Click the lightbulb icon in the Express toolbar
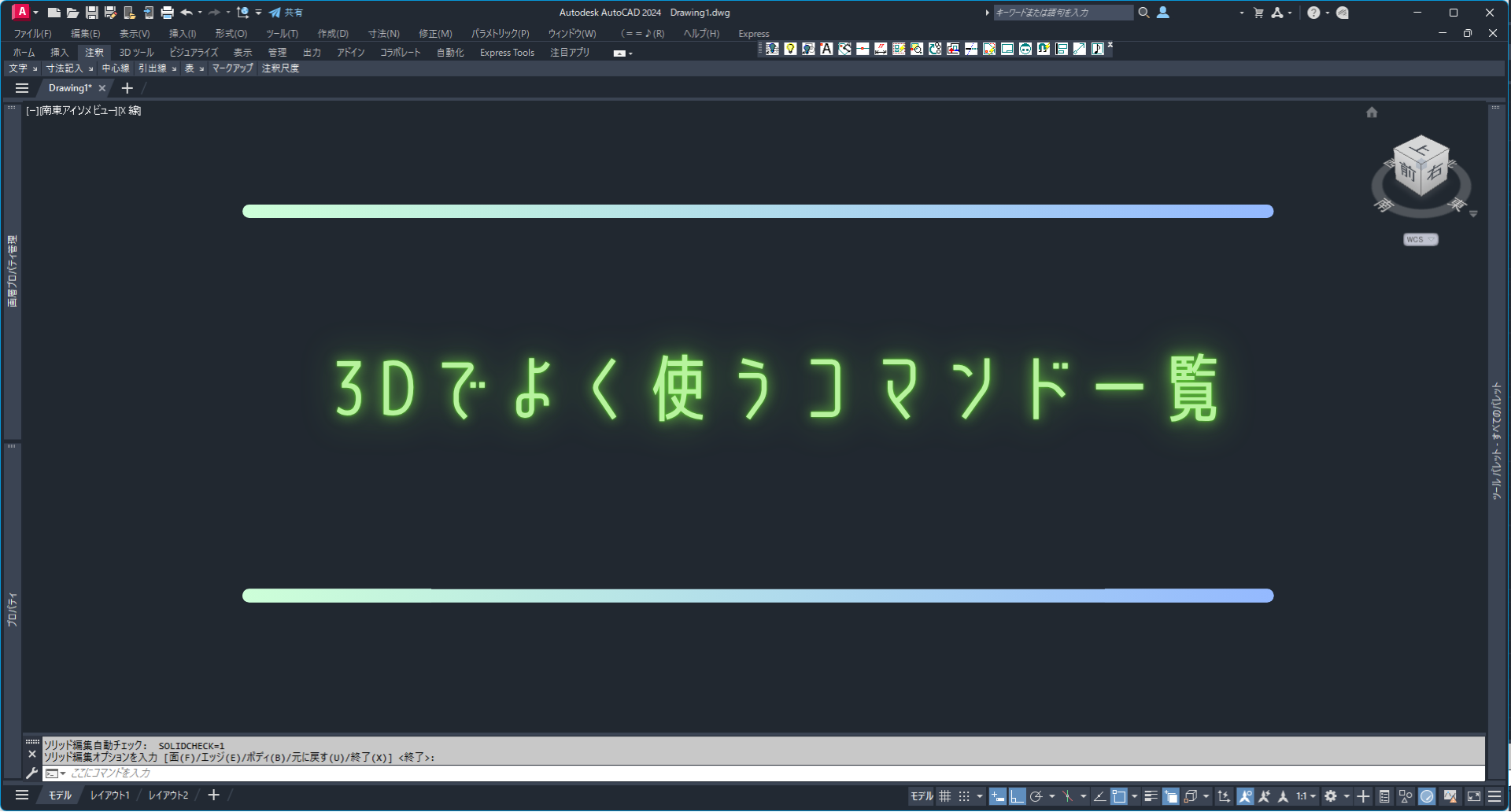The height and width of the screenshot is (812, 1511). [790, 49]
